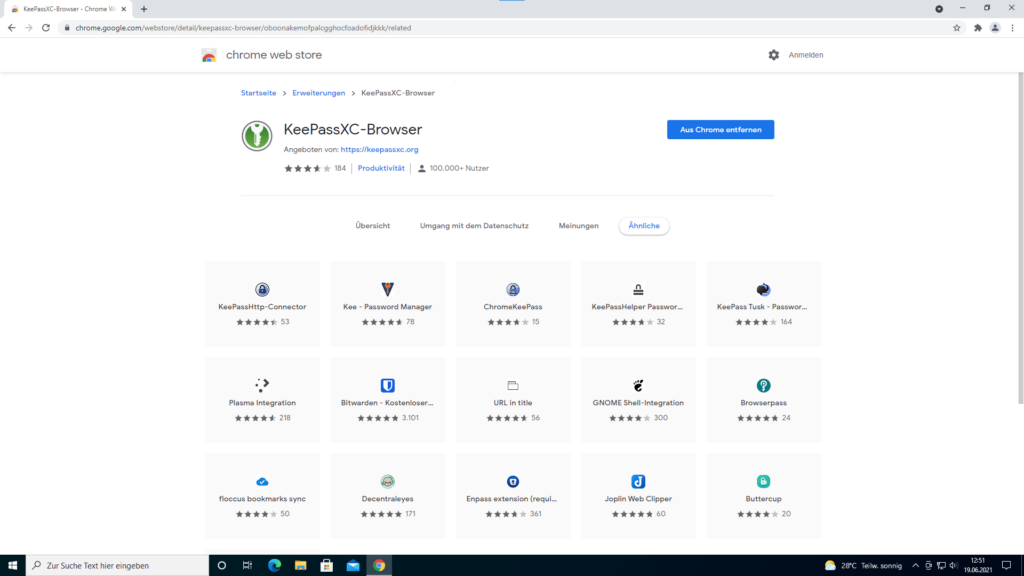
Task: Open Task View in the taskbar
Action: coord(248,566)
